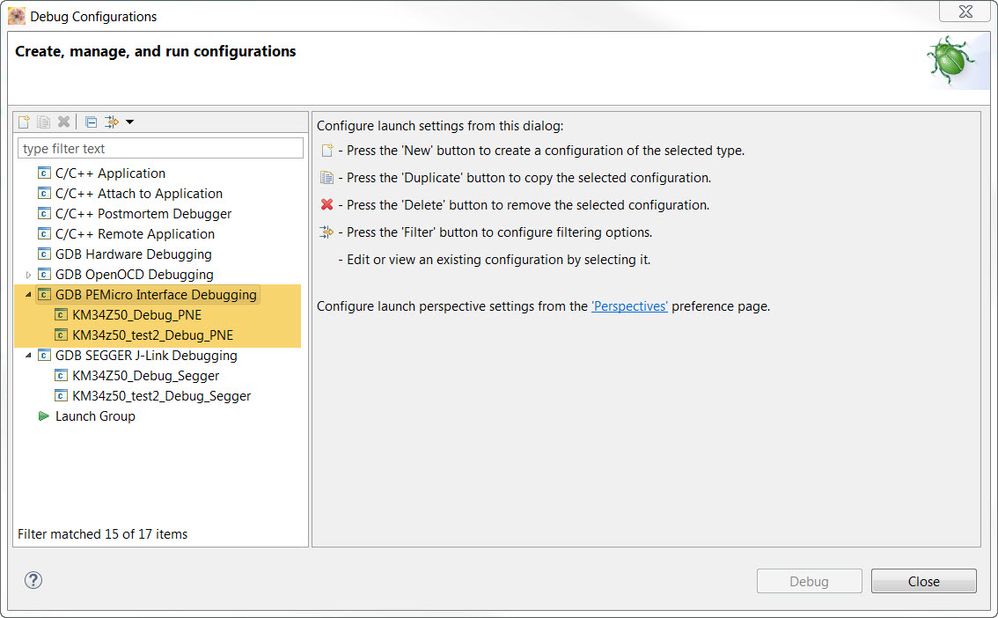Open the help question mark icon
Viewport: 998px width, 618px height.
coord(33,580)
